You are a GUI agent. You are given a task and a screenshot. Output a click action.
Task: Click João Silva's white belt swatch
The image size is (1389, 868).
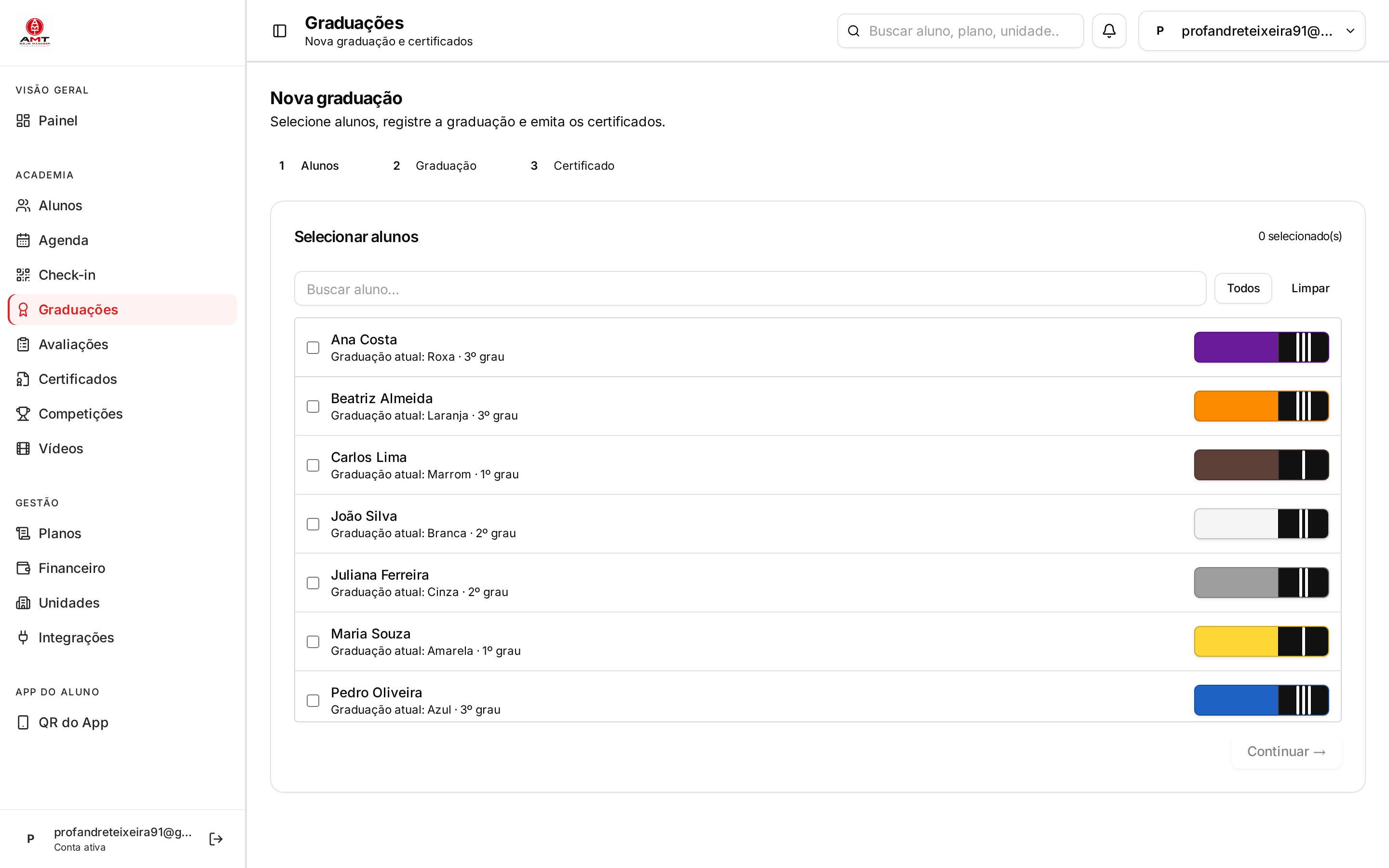tap(1262, 524)
